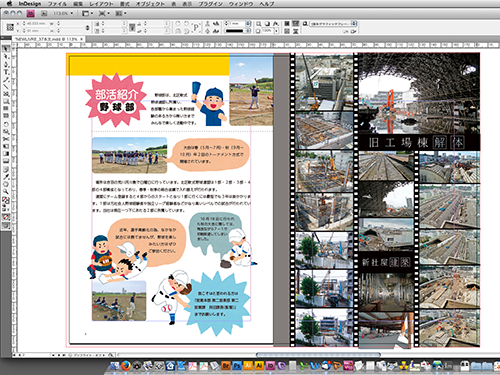The image size is (500, 375).
Task: Click the reference point locator grid
Action: point(10,27)
